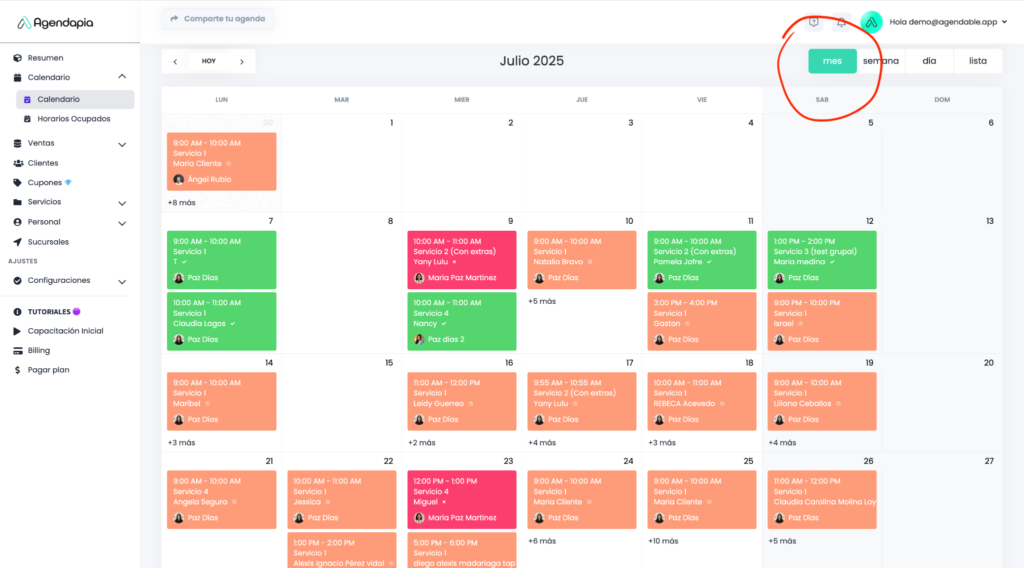Open the help question-mark icon
This screenshot has height=568, width=1024.
point(814,22)
